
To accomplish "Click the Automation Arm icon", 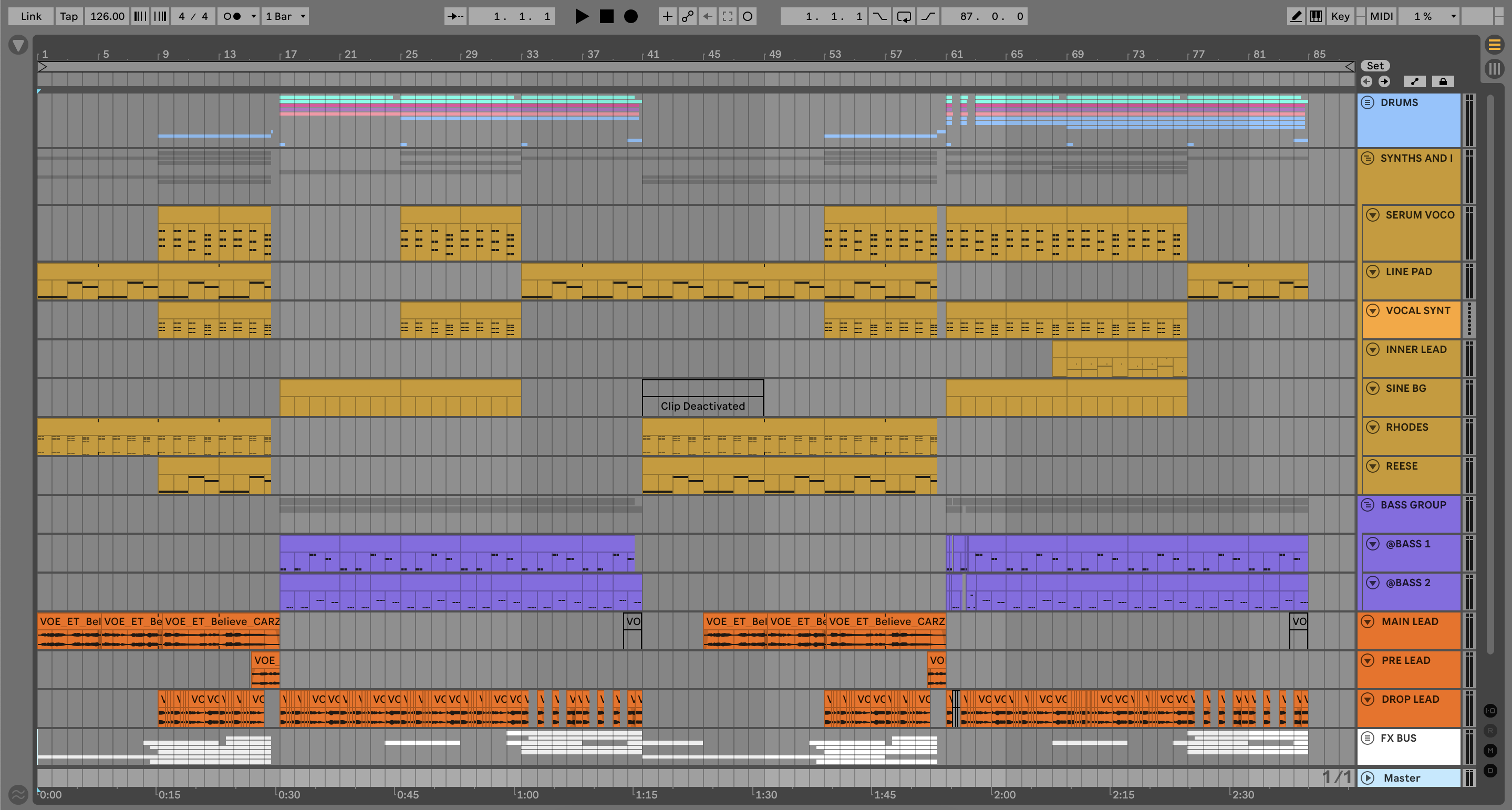I will 687,16.
